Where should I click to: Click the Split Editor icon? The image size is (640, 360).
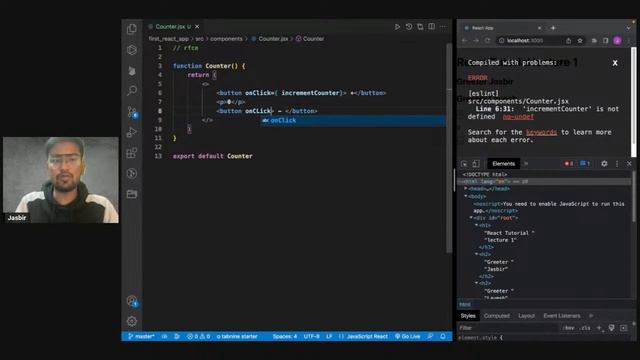431,27
